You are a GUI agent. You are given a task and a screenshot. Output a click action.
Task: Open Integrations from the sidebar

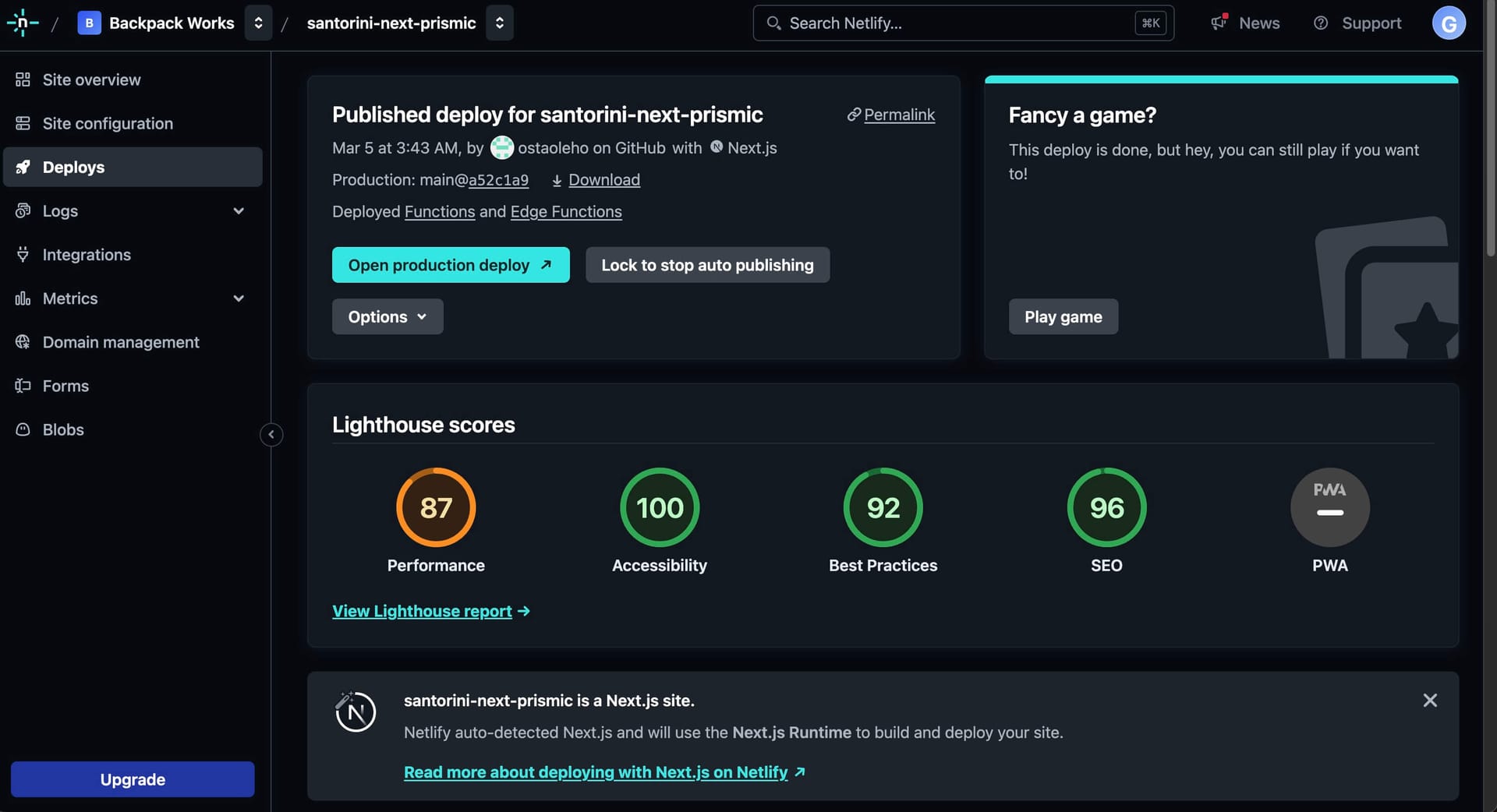(86, 255)
